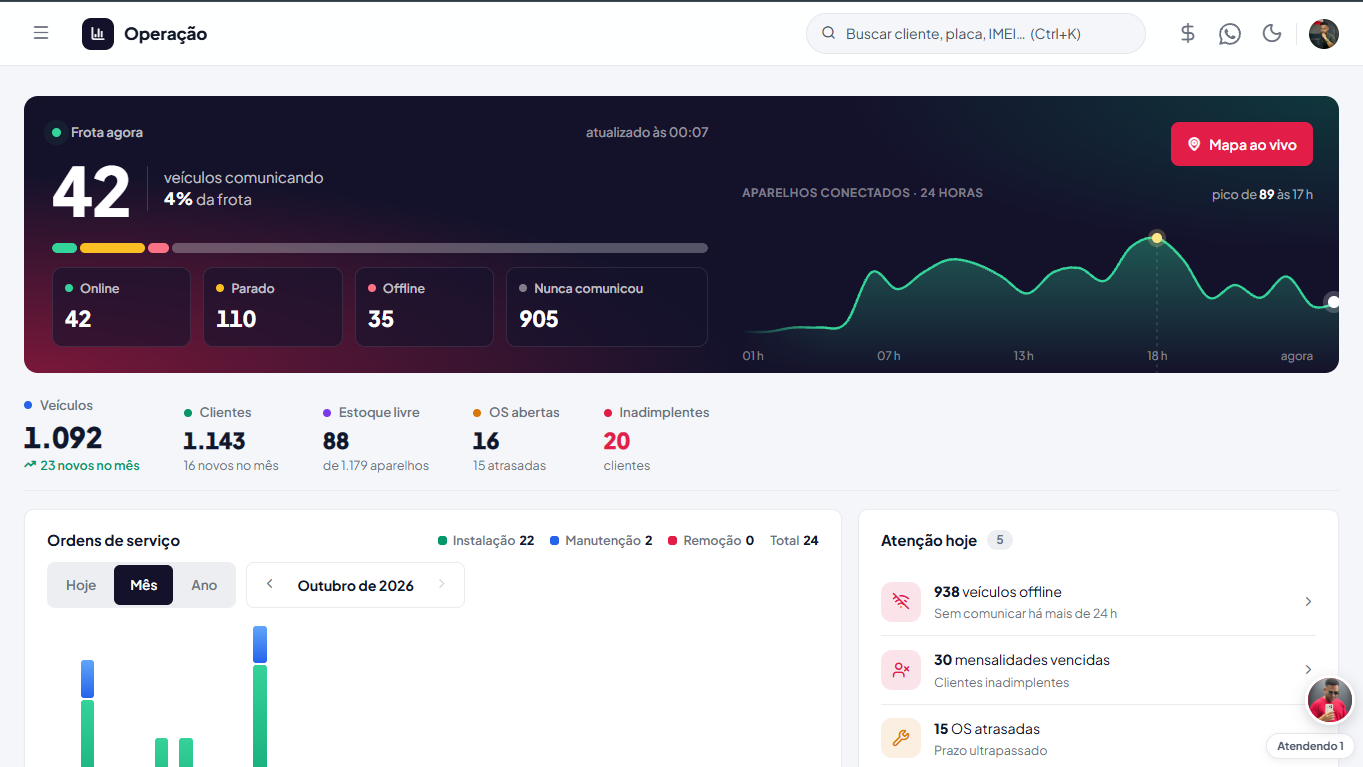Toggle Instalação legend in chart
Viewport: 1363px width, 767px height.
[x=486, y=540]
